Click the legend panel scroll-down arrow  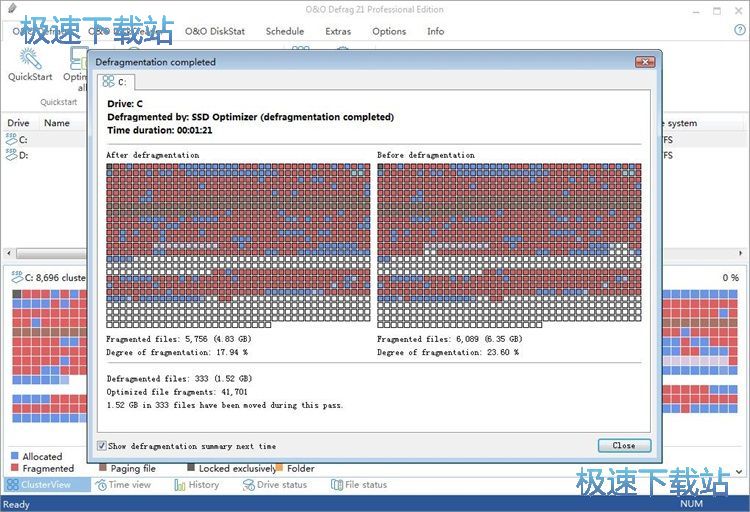tap(739, 471)
